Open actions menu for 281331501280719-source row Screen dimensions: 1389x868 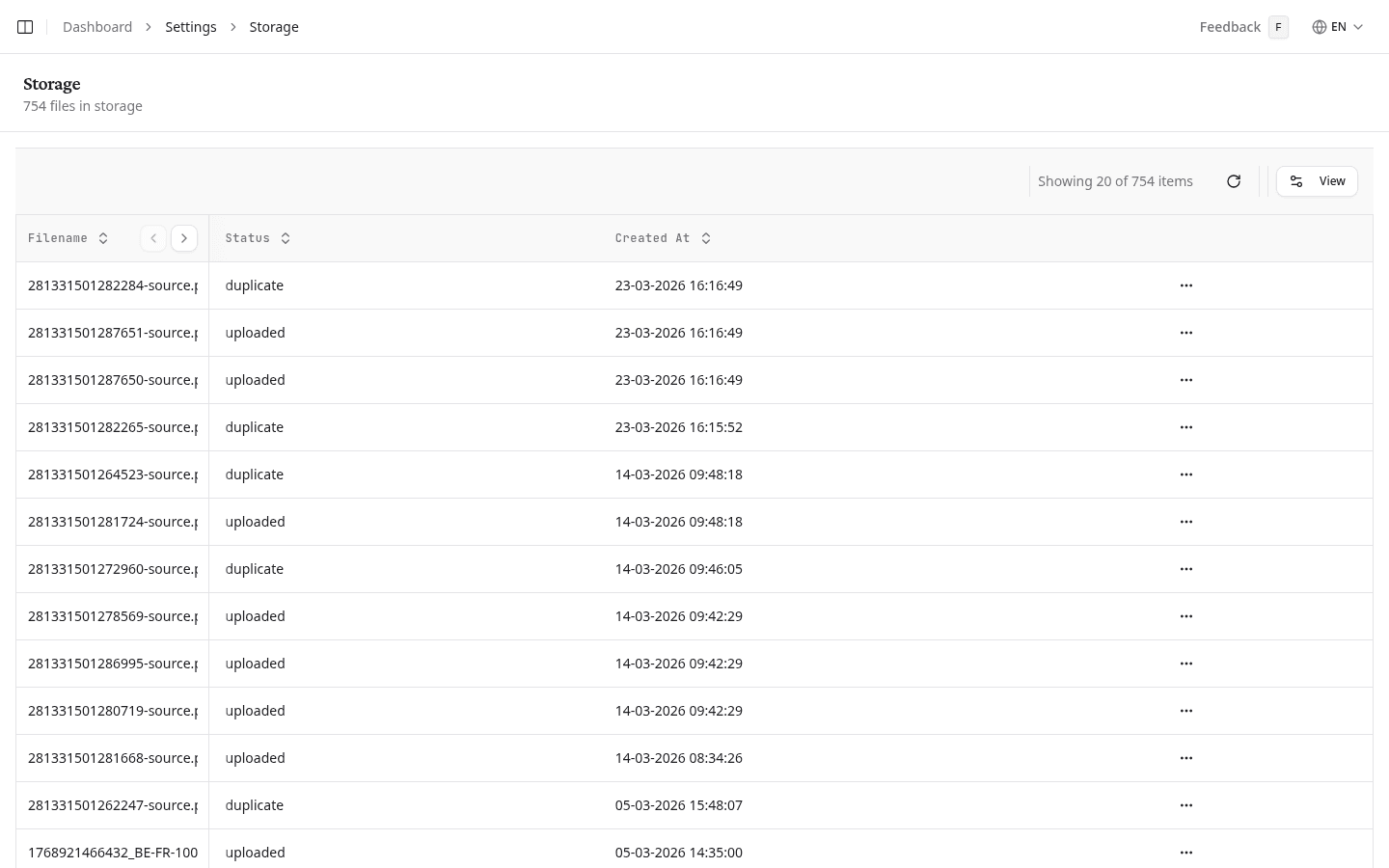[x=1186, y=711]
